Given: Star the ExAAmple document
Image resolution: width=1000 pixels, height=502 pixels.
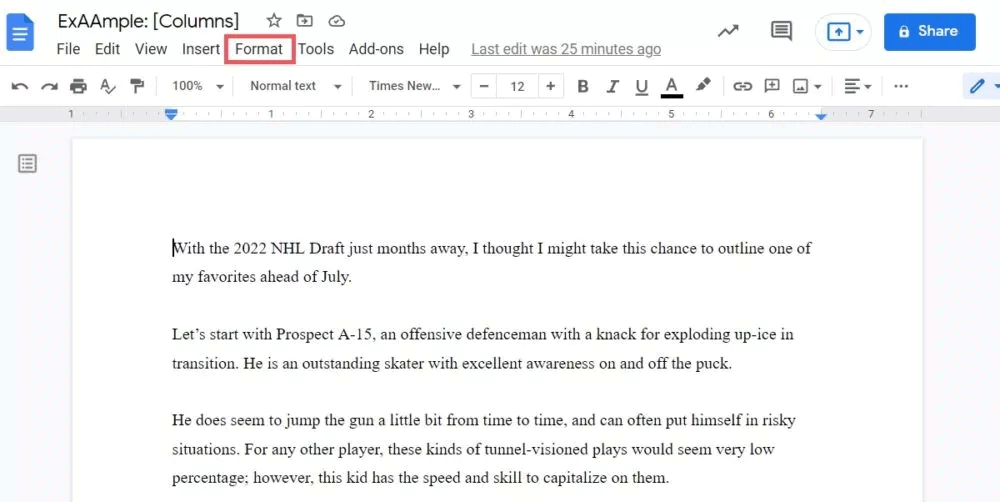Looking at the screenshot, I should point(274,21).
